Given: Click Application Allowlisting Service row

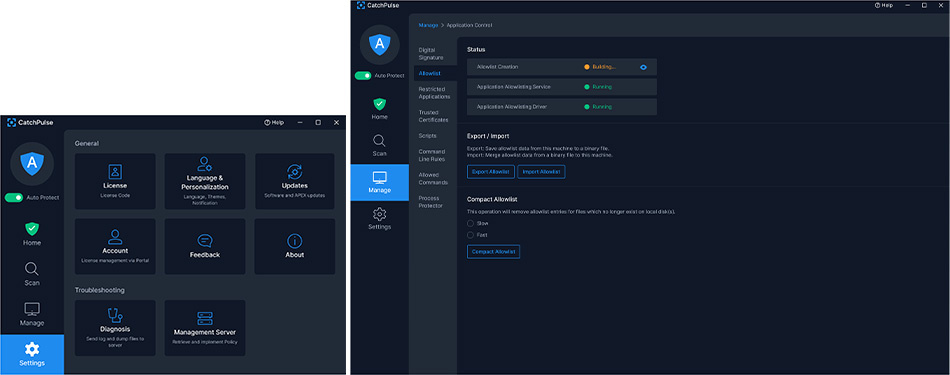Looking at the screenshot, I should tap(562, 87).
